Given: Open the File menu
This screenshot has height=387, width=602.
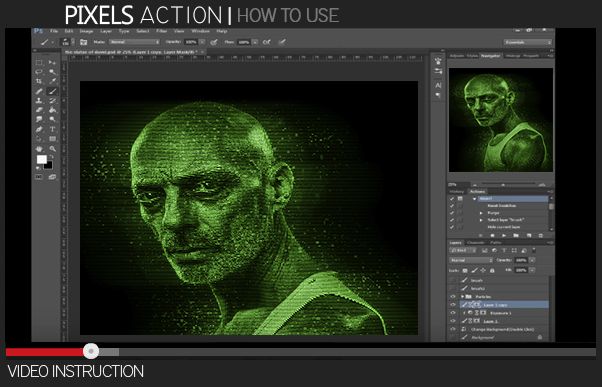Looking at the screenshot, I should (x=54, y=31).
